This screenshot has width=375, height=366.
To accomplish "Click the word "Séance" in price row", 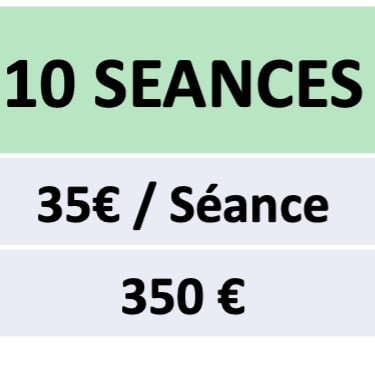I will 249,203.
